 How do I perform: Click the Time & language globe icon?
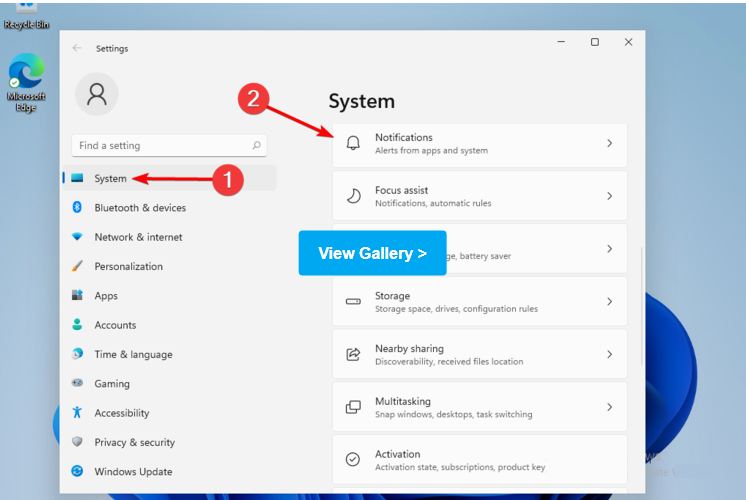(77, 353)
